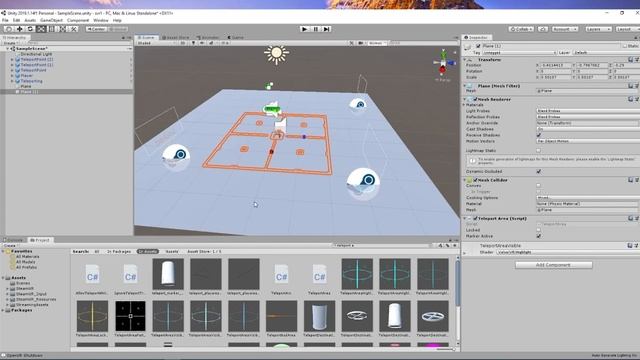Toggle the Center pivot button

click(x=96, y=29)
